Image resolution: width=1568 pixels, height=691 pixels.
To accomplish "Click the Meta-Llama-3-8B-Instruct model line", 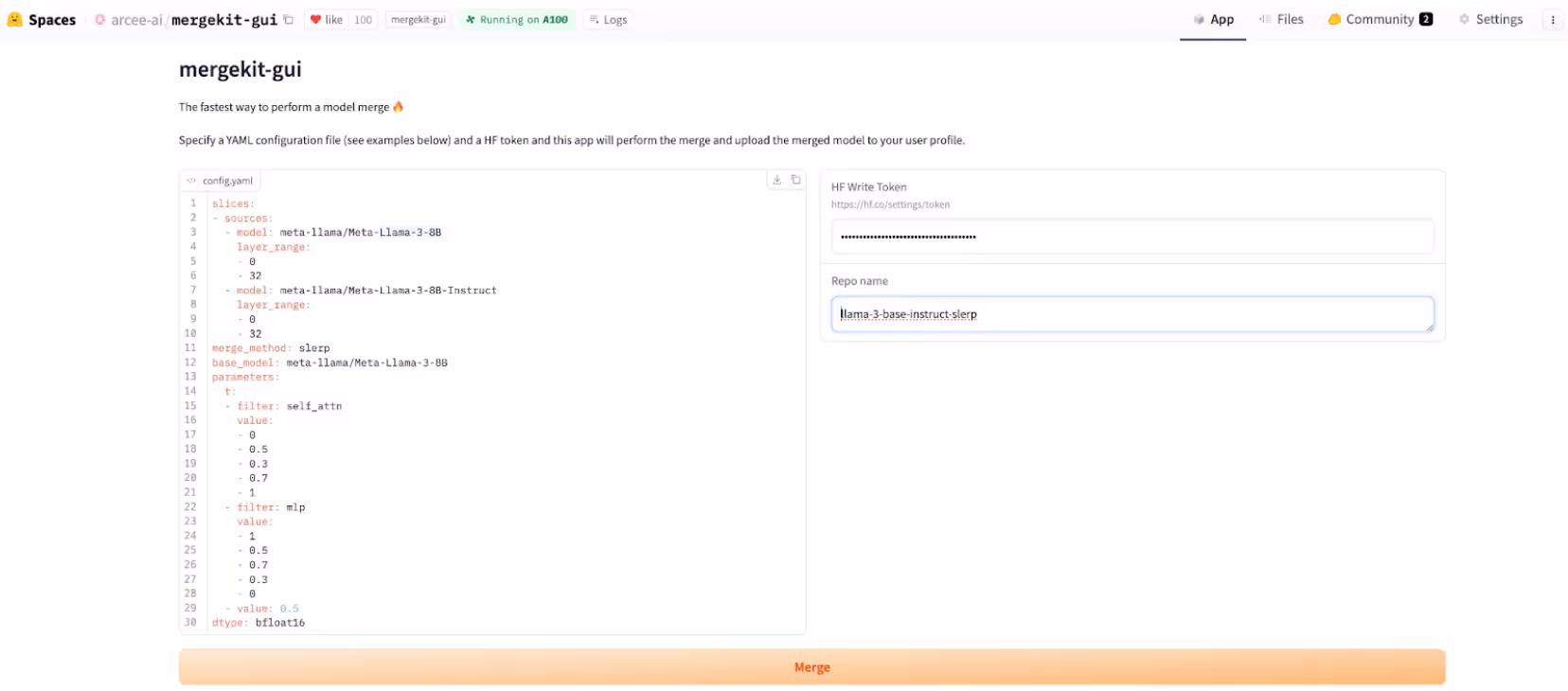I will click(x=361, y=291).
